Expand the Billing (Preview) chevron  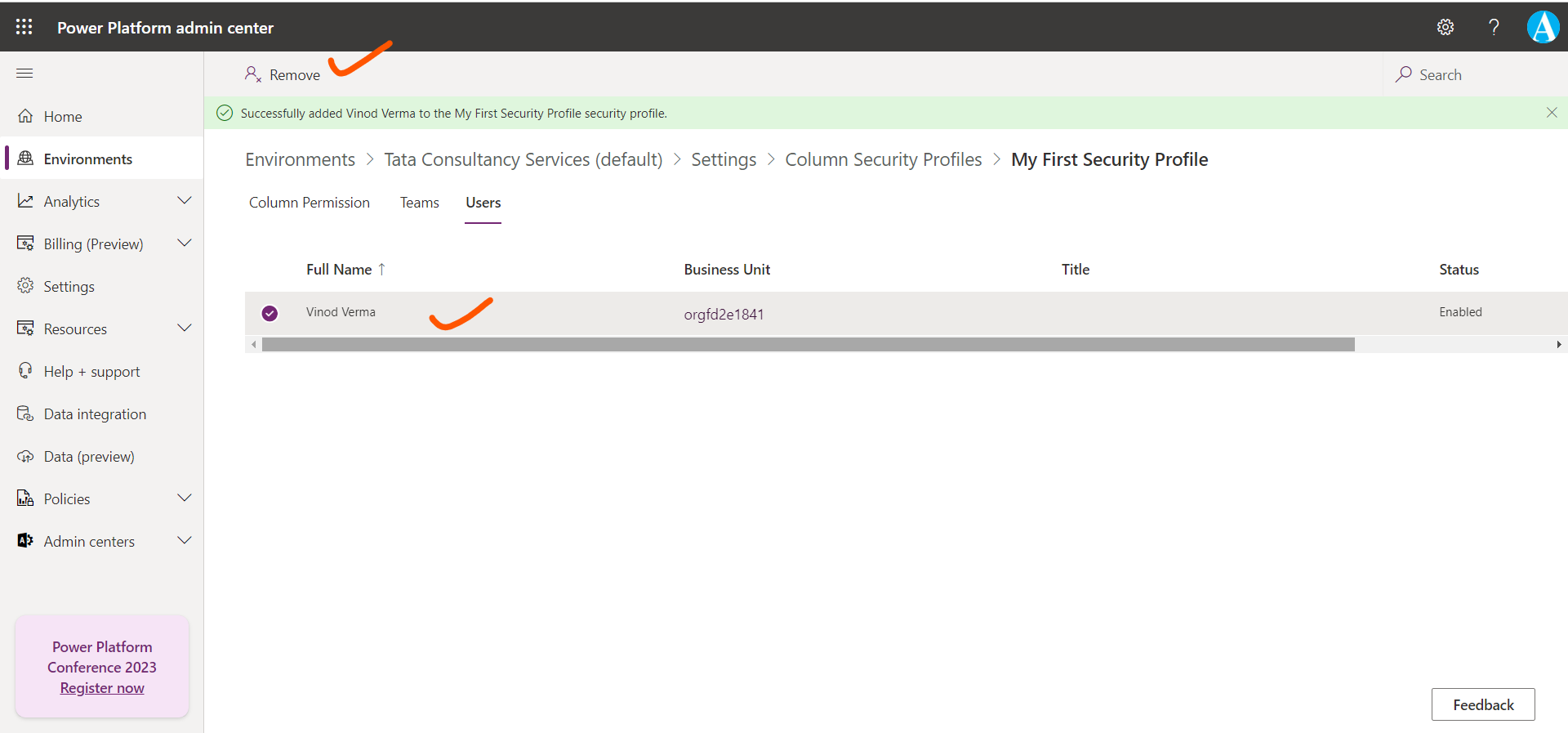point(185,244)
